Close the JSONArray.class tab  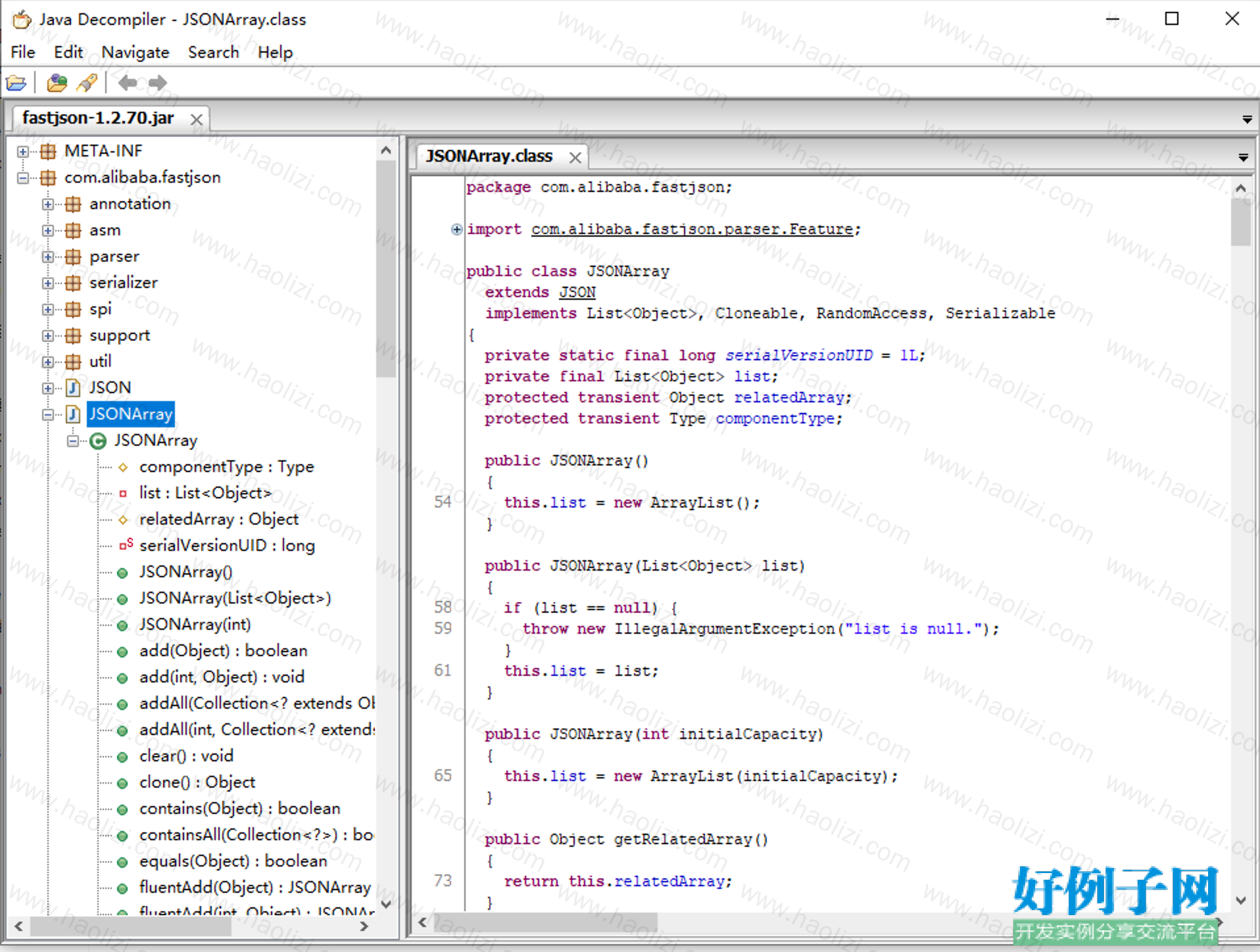coord(575,157)
